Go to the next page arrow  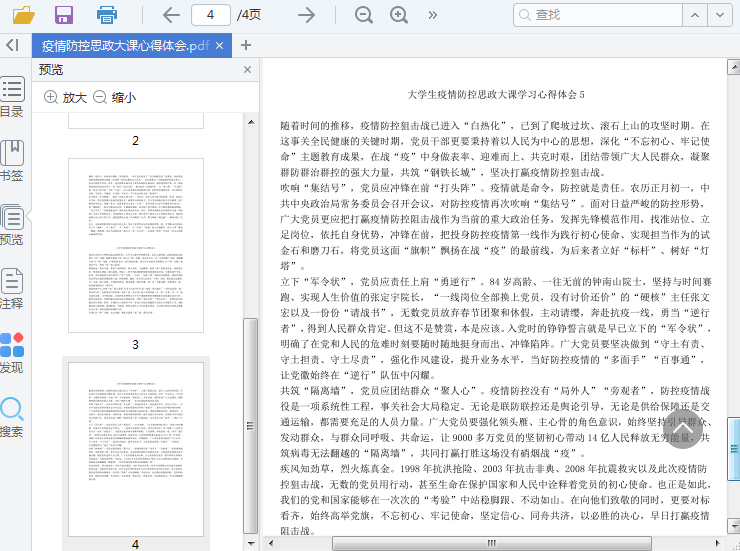point(306,15)
